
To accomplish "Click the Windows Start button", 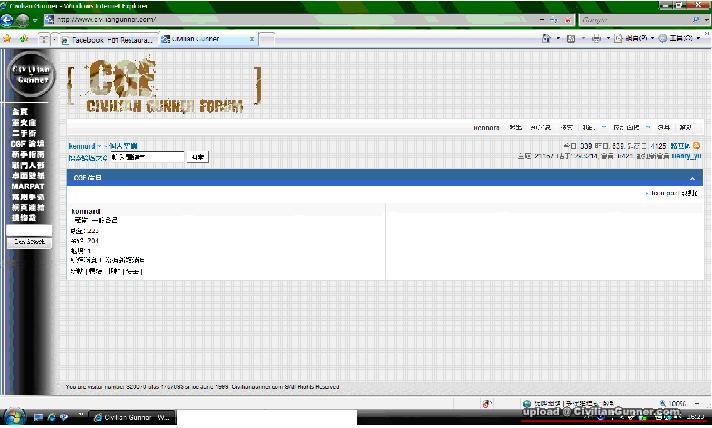I will tap(13, 415).
